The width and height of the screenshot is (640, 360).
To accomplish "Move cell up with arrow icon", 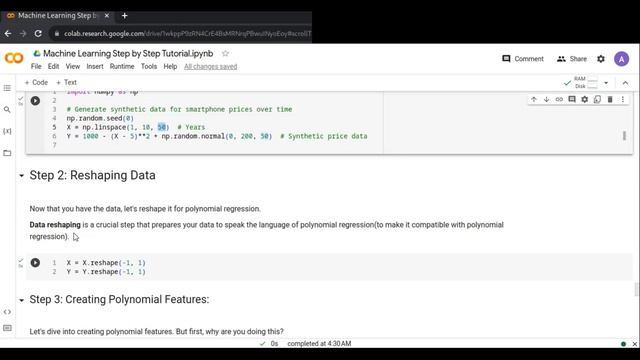I will [x=534, y=99].
